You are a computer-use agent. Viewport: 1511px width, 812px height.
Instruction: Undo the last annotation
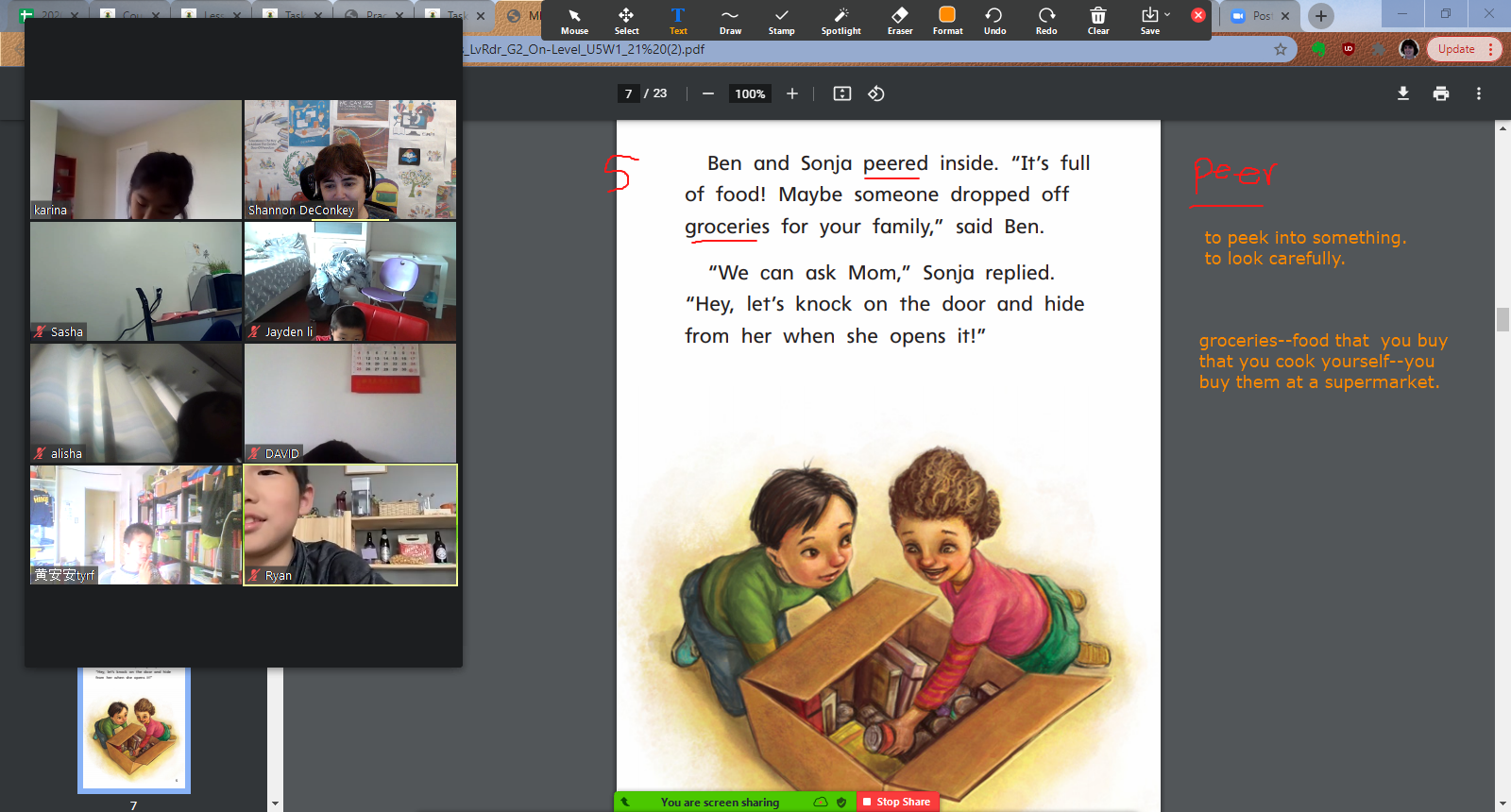point(994,21)
